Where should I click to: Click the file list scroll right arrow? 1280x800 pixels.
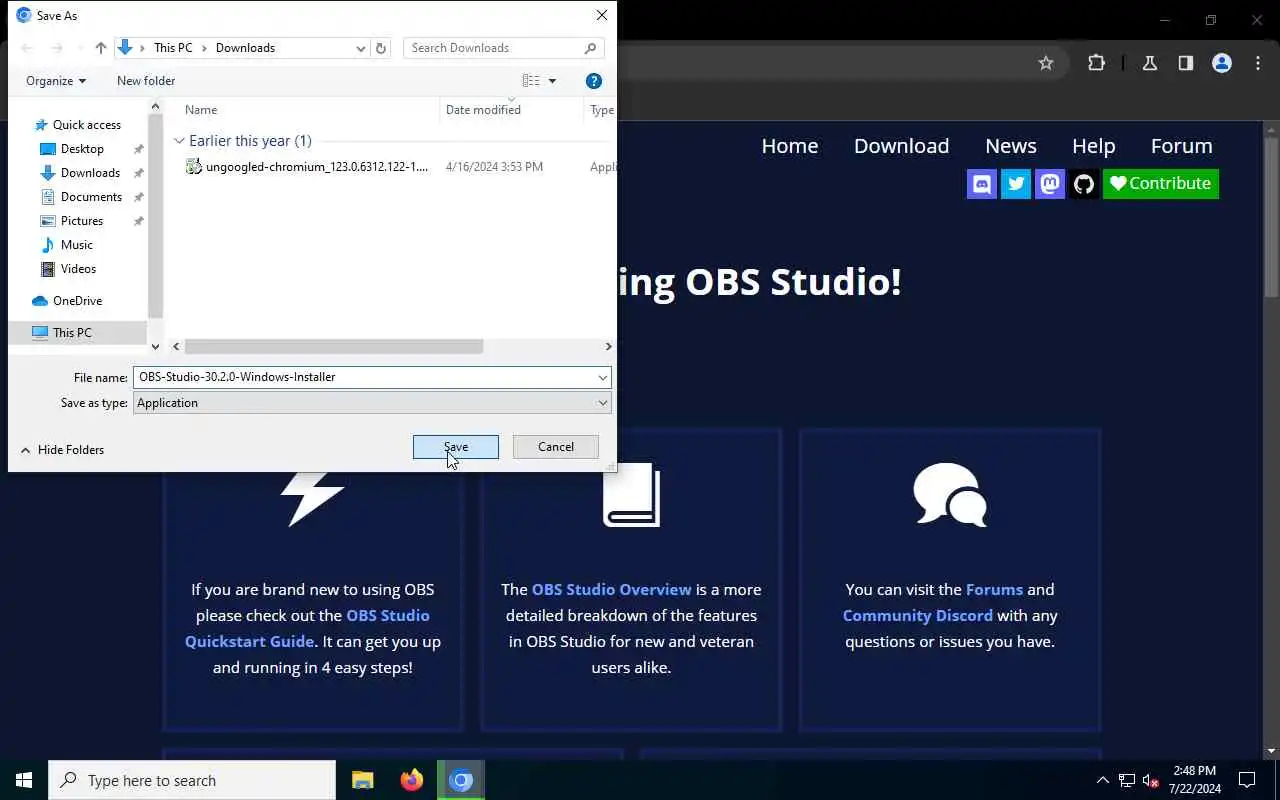pyautogui.click(x=608, y=347)
